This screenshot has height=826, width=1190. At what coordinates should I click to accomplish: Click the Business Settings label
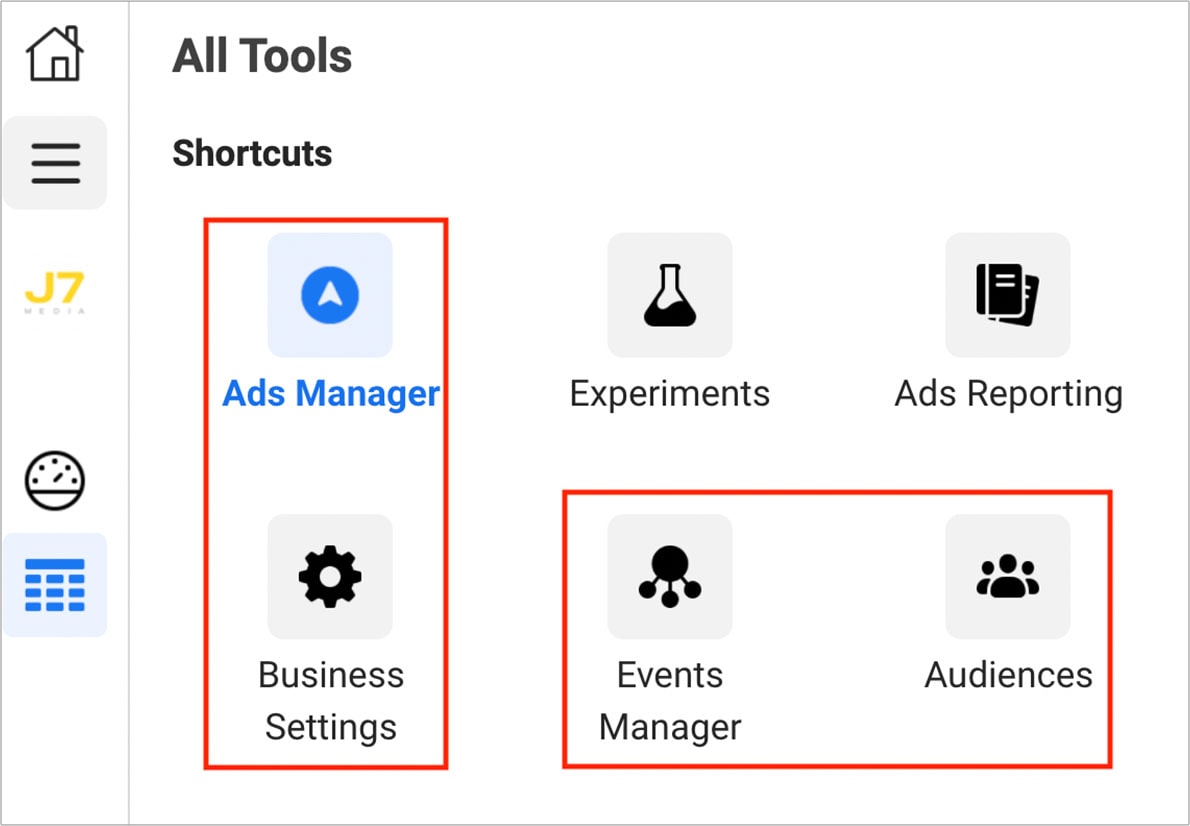coord(330,700)
